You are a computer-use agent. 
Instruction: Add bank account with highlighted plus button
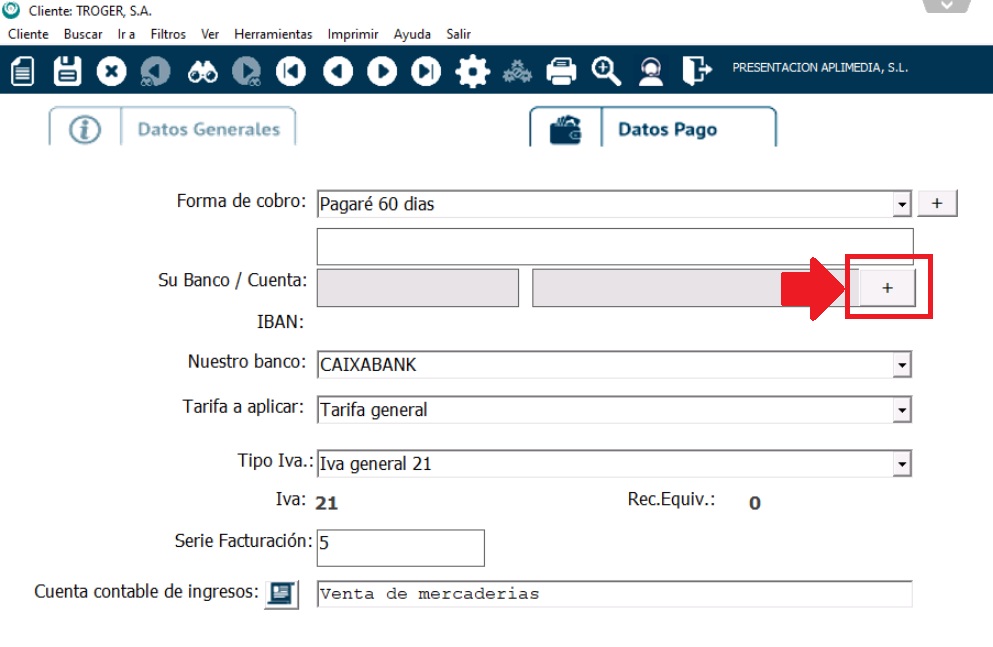tap(887, 287)
